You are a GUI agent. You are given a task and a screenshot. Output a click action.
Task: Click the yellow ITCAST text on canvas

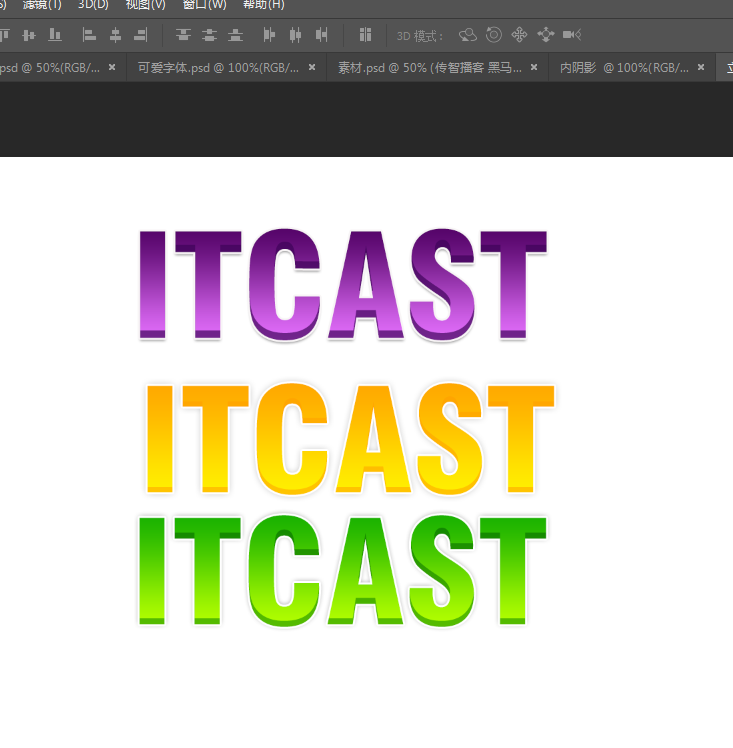348,438
